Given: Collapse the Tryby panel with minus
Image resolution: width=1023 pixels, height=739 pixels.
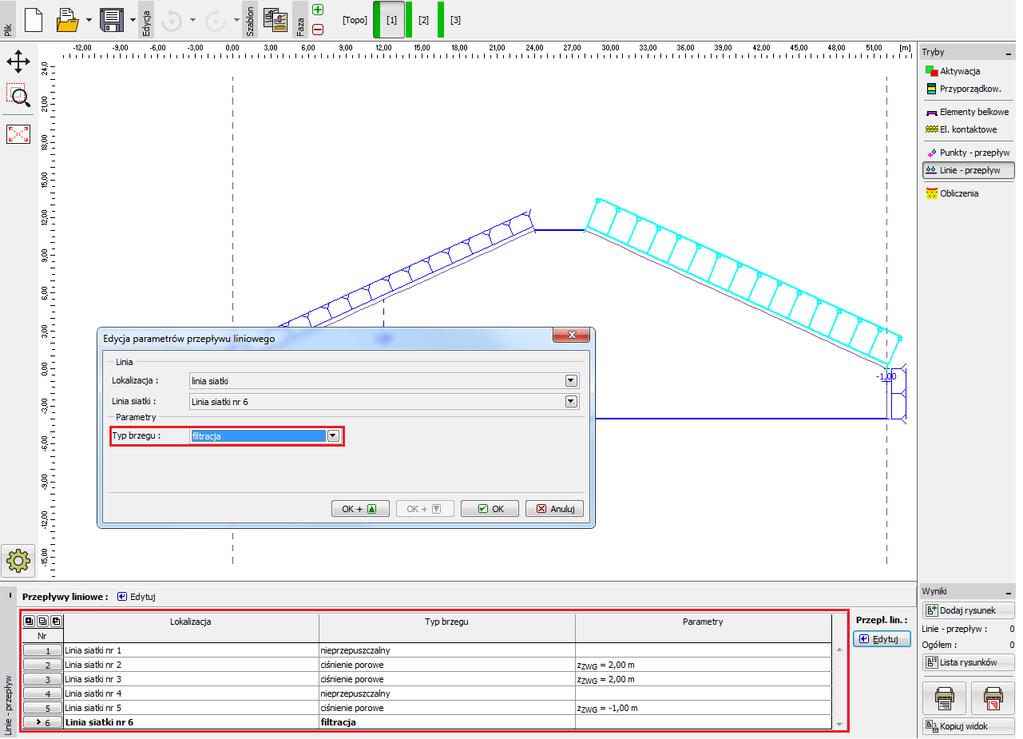Looking at the screenshot, I should (1008, 52).
